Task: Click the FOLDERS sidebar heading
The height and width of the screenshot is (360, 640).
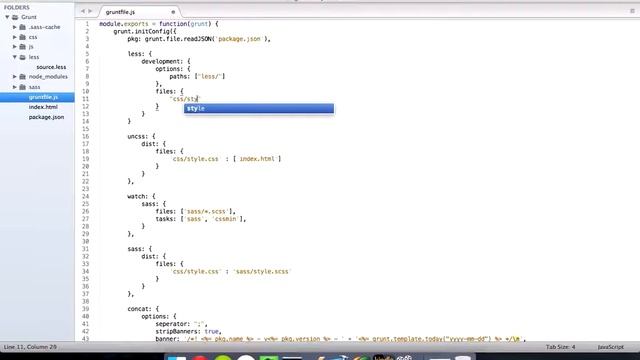Action: click(17, 7)
